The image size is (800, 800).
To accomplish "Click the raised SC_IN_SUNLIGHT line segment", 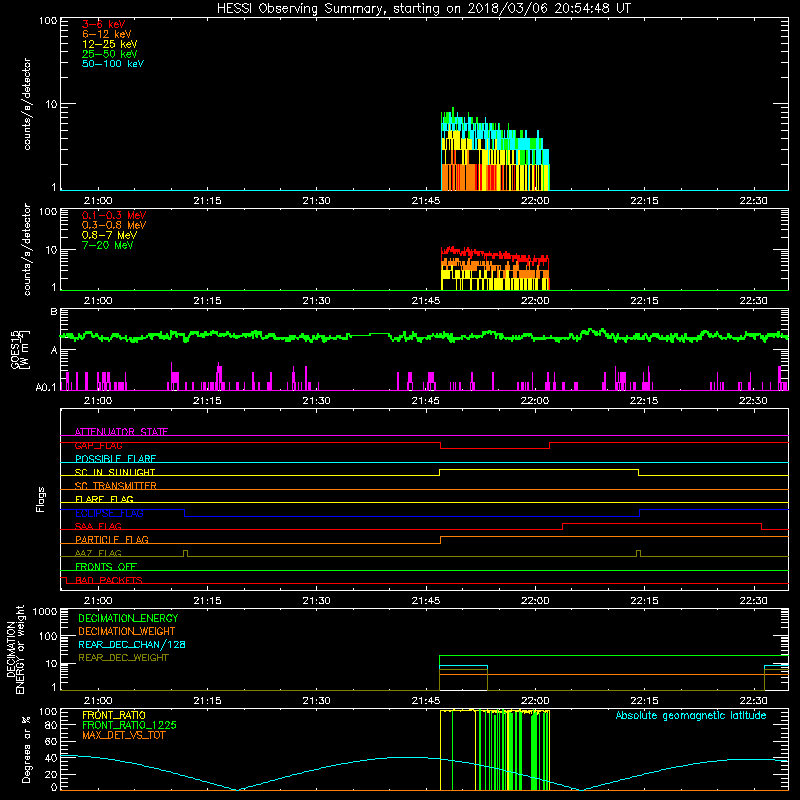I will (539, 469).
